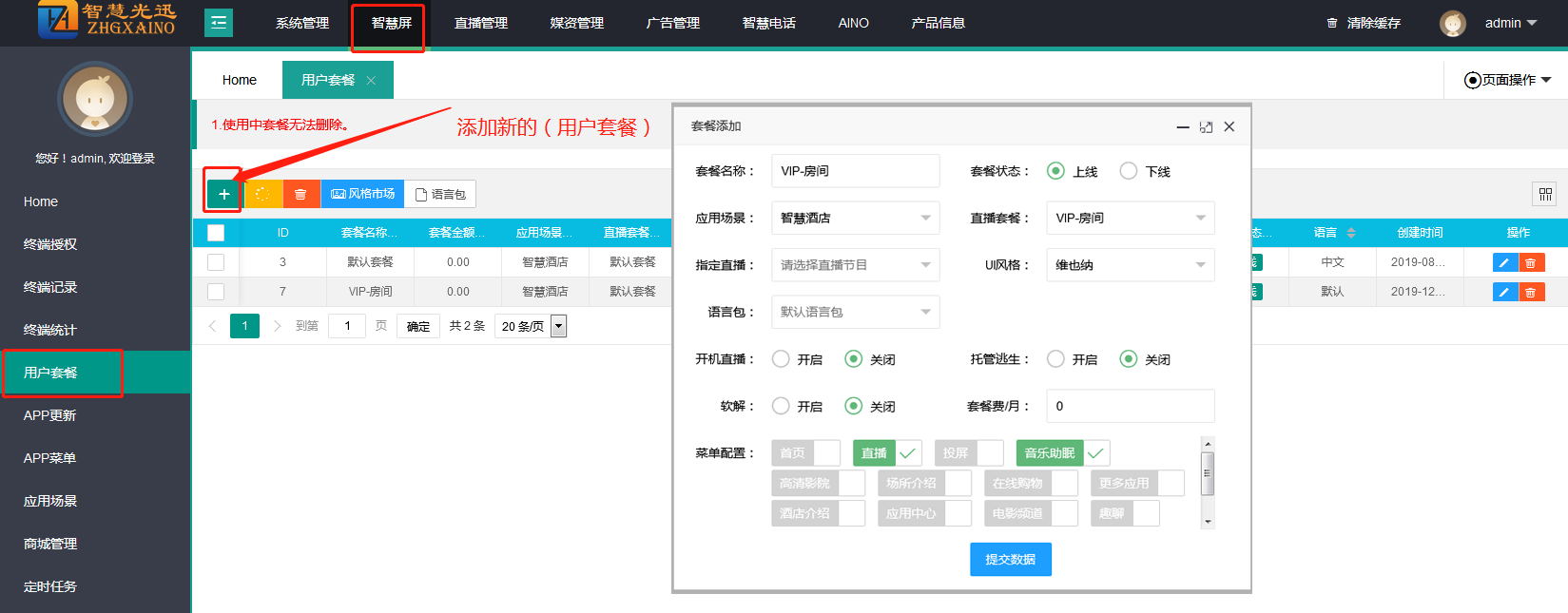
Task: Go to APP更新 in the sidebar
Action: [x=49, y=415]
